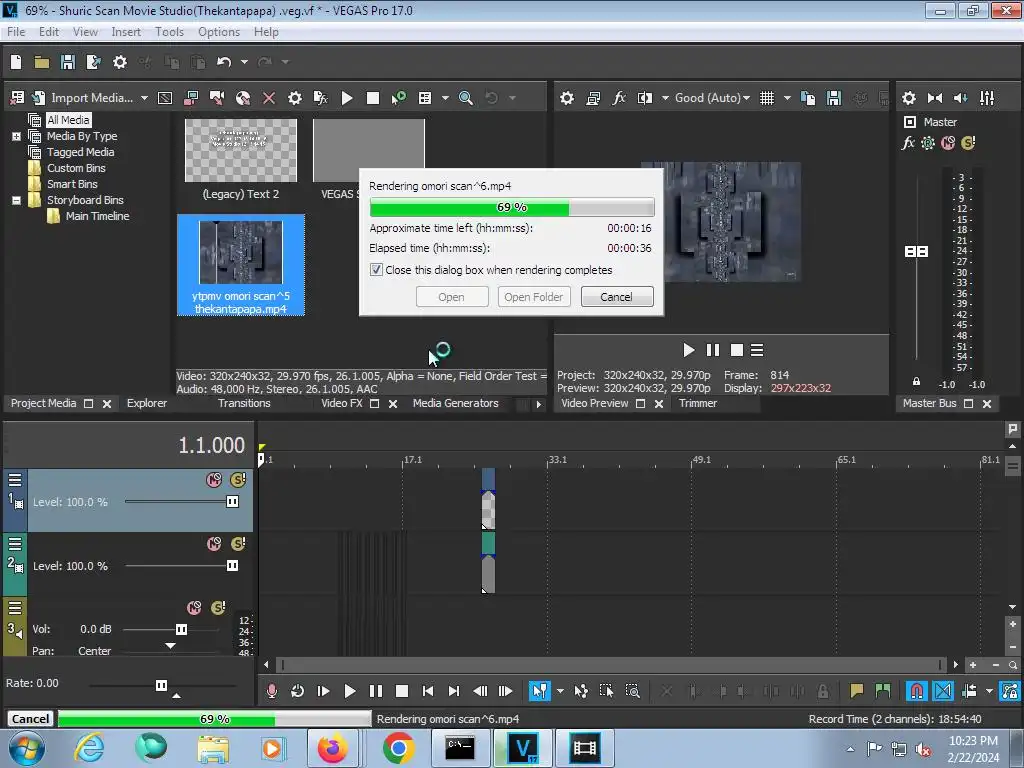This screenshot has width=1024, height=768.
Task: Mute the Master bus
Action: coord(948,143)
